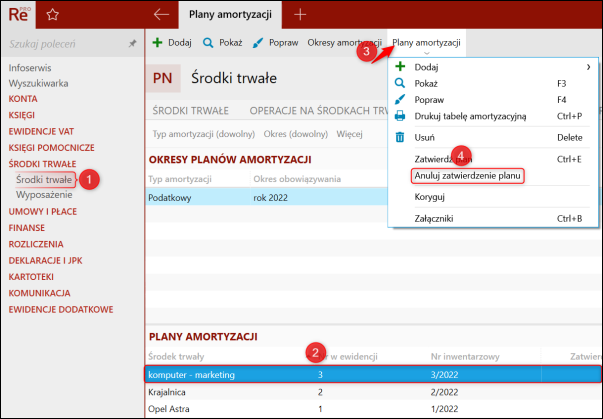The width and height of the screenshot is (603, 419).
Task: Choose Usuń in the dropdown menu
Action: tap(492, 137)
